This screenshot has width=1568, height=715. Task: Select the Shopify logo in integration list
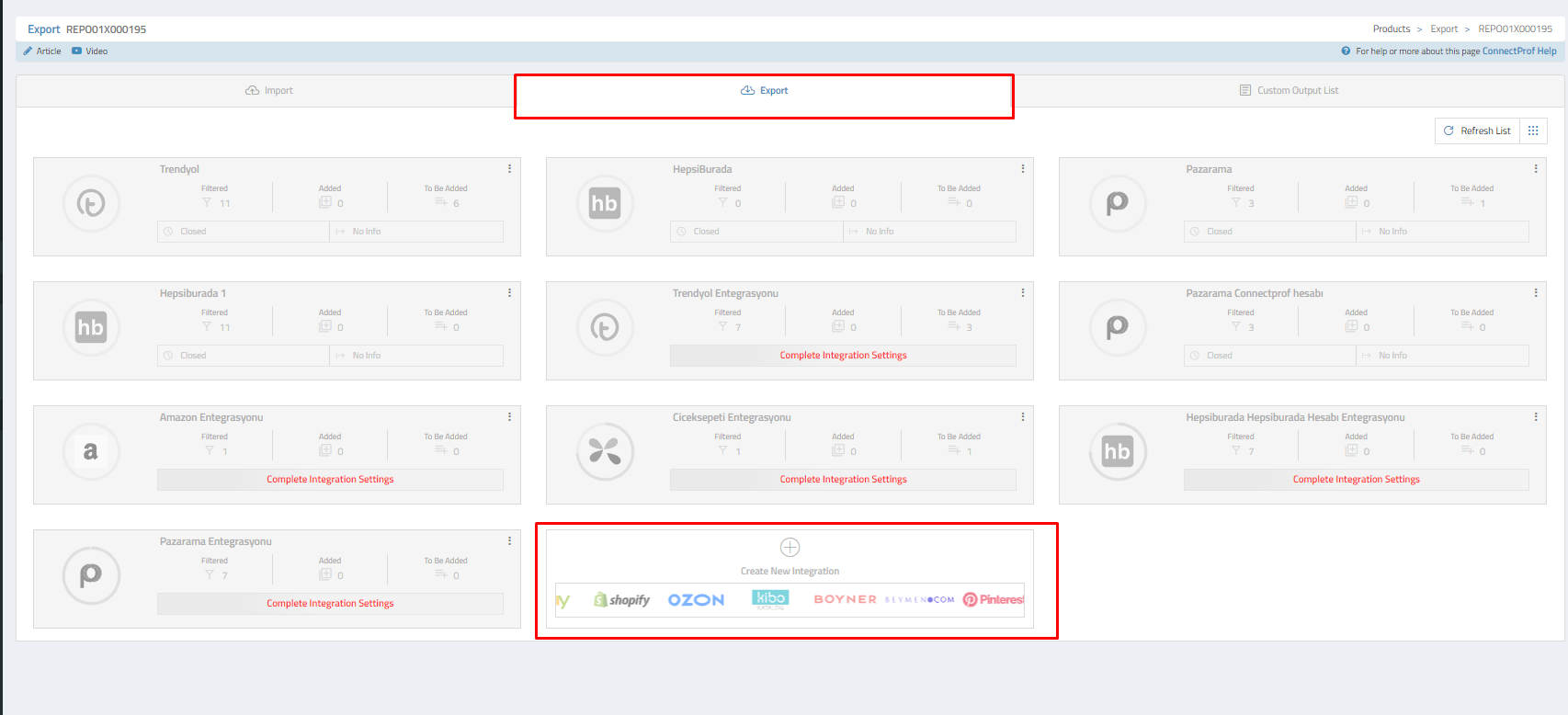point(622,600)
